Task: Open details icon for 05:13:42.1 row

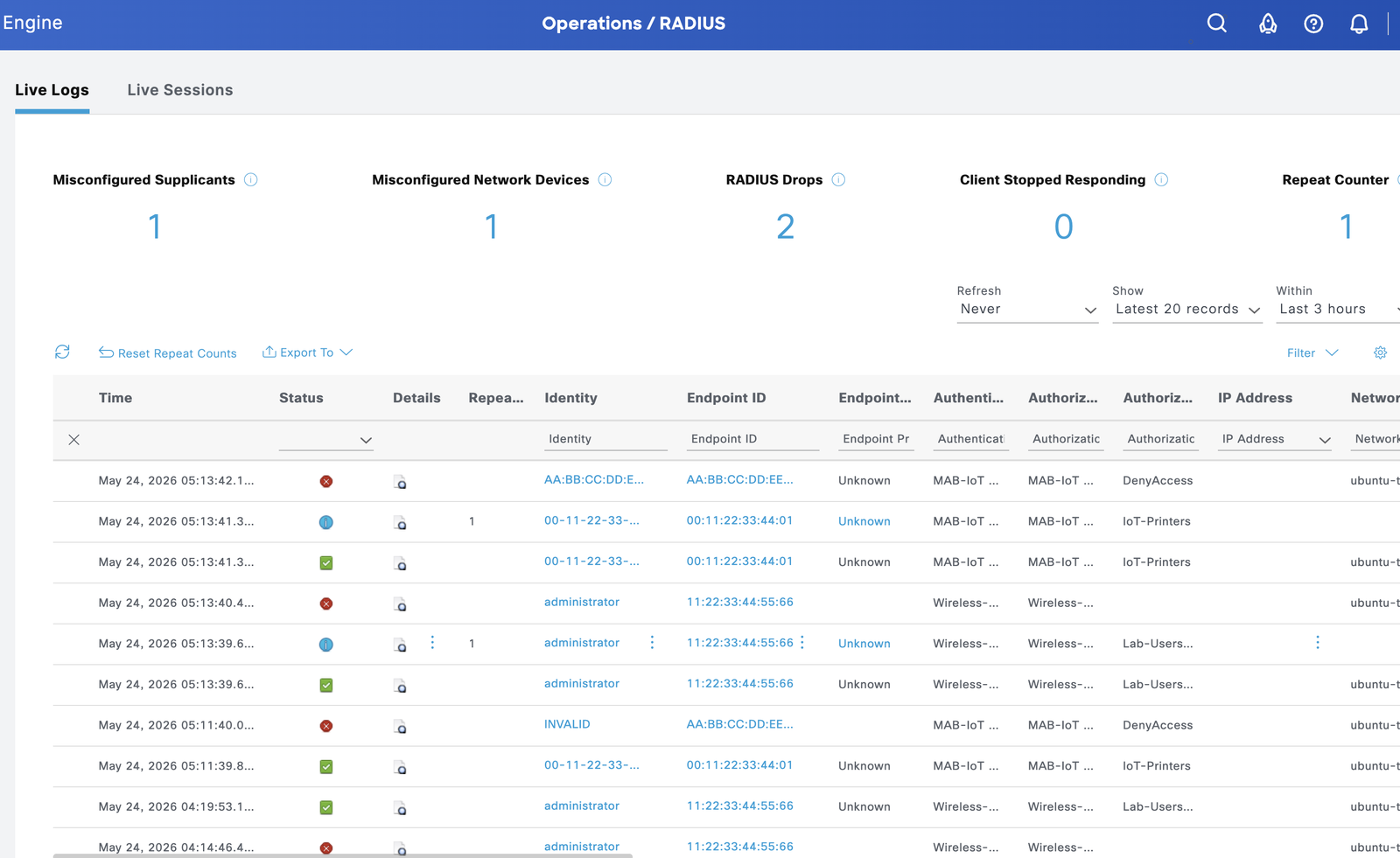Action: pos(400,481)
